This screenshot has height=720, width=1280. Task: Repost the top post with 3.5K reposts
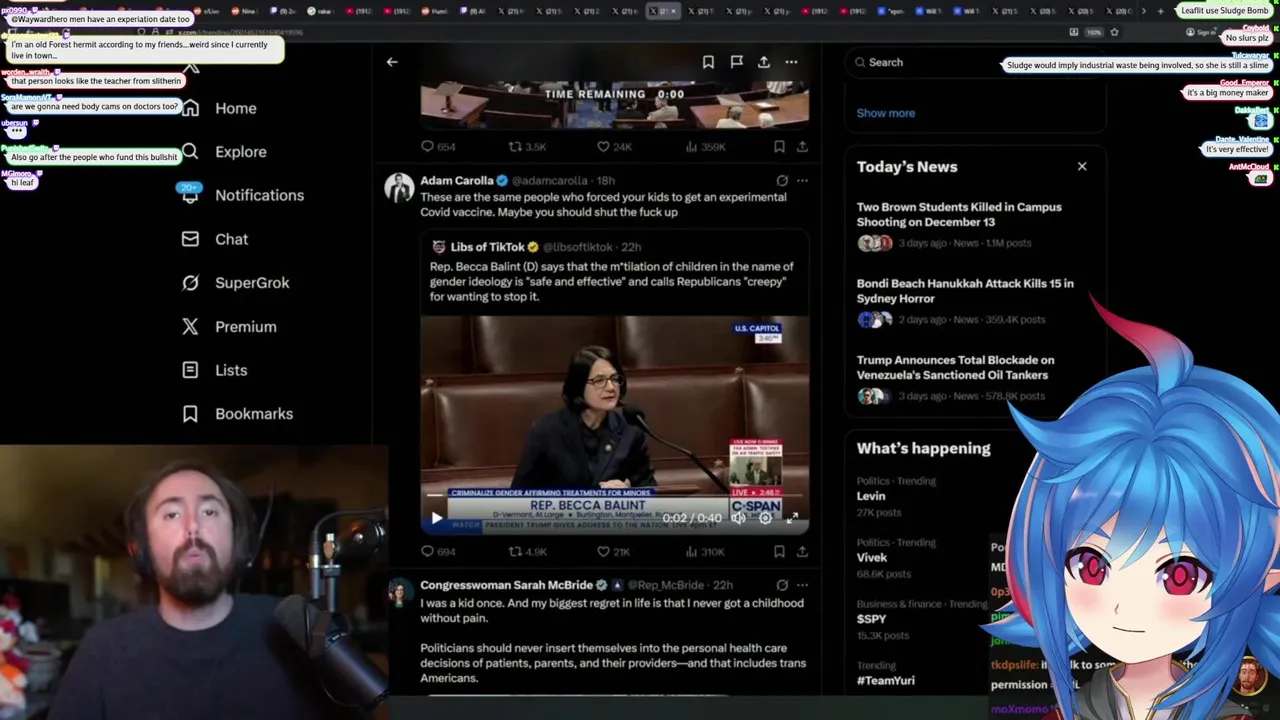click(527, 147)
